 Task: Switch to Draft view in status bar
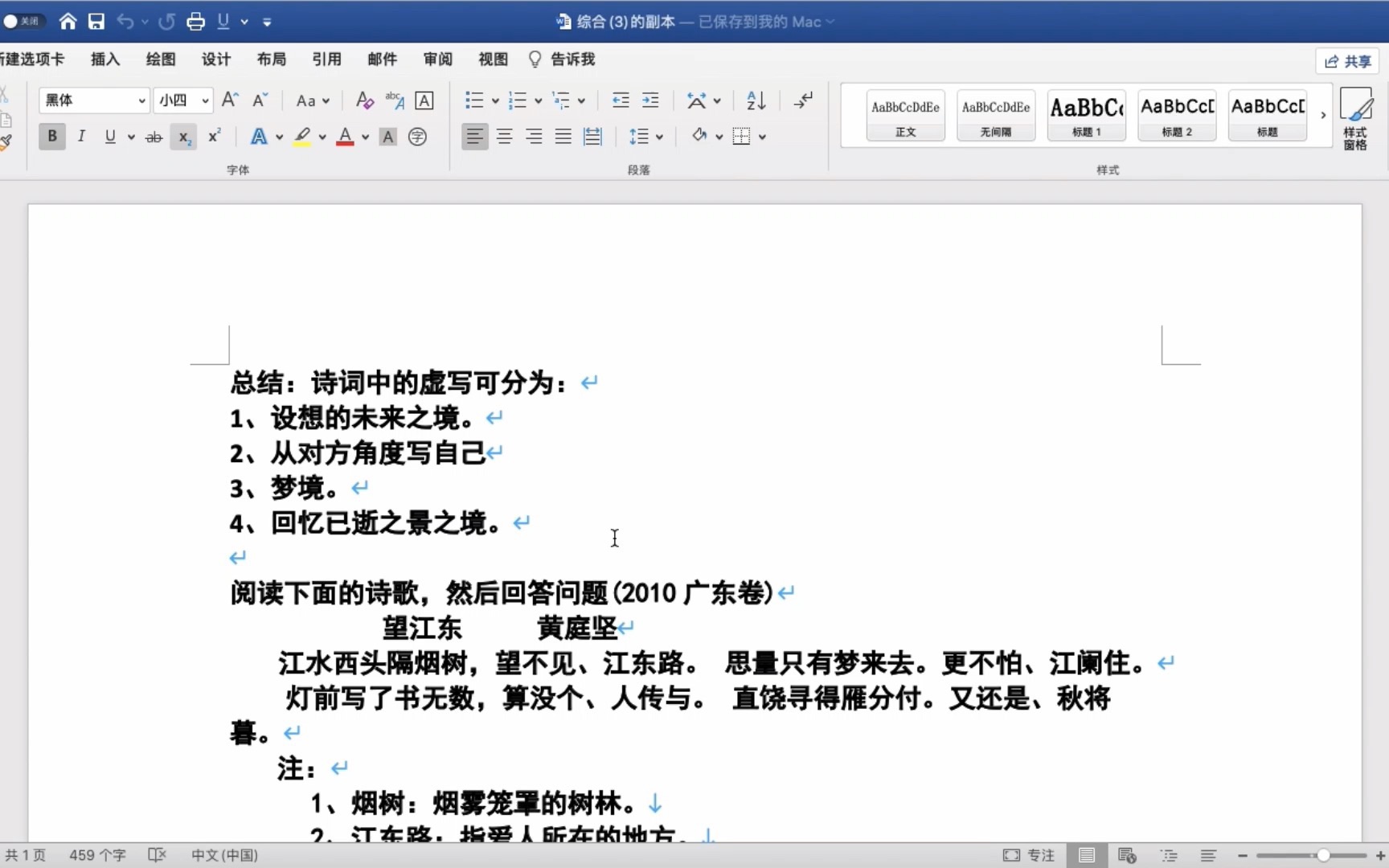click(x=1208, y=855)
